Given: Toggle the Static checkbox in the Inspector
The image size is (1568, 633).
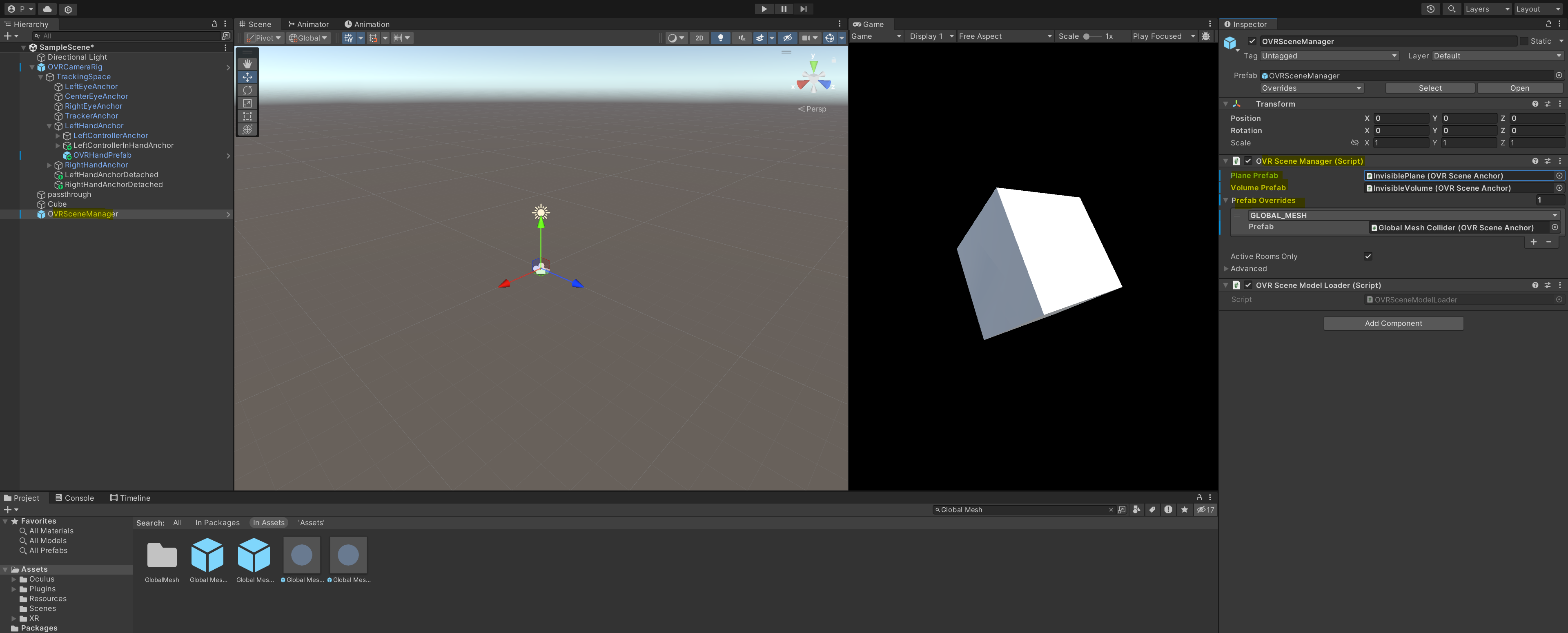Looking at the screenshot, I should (1523, 41).
